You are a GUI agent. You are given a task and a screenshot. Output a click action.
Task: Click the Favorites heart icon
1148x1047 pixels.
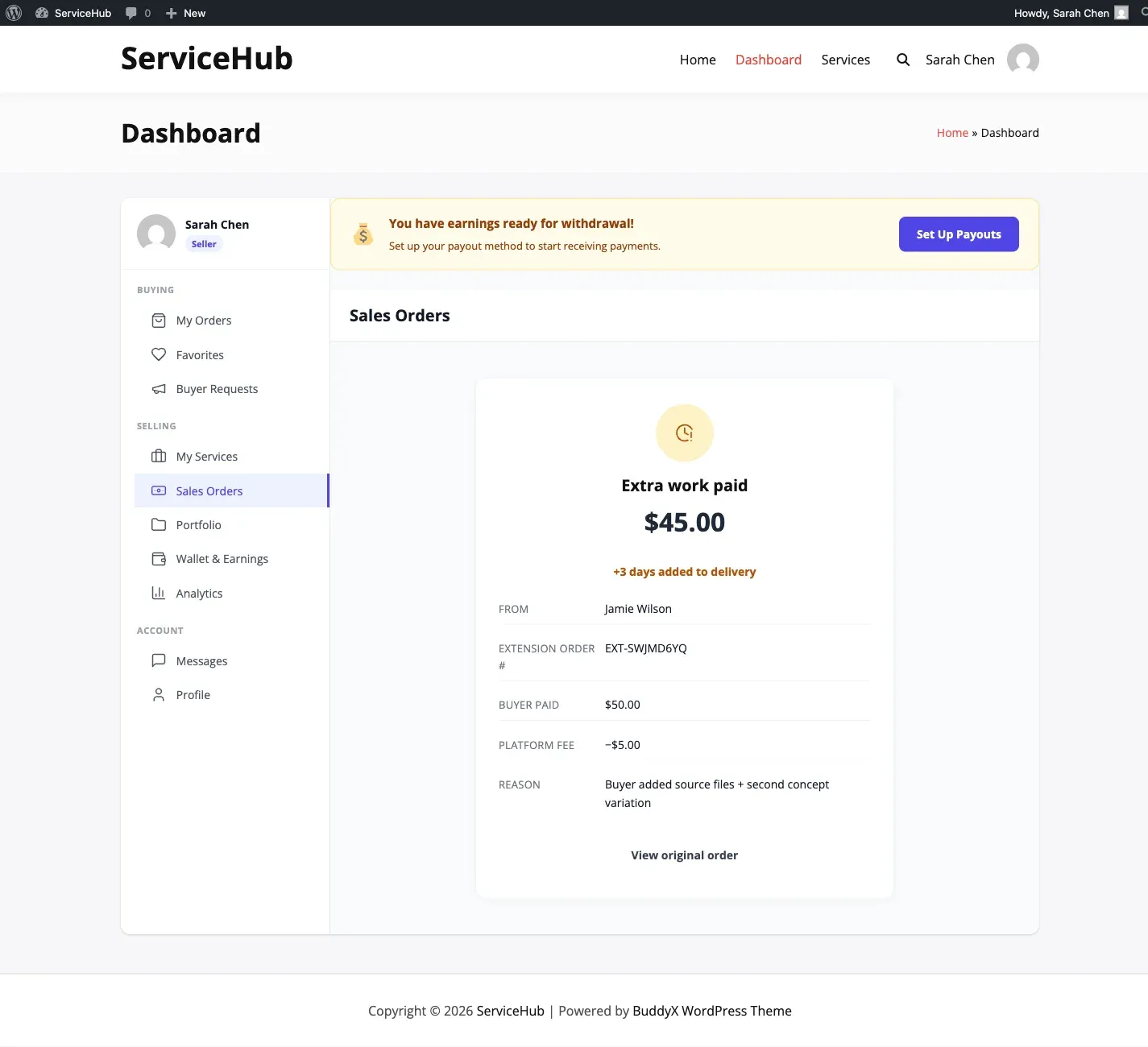[159, 354]
